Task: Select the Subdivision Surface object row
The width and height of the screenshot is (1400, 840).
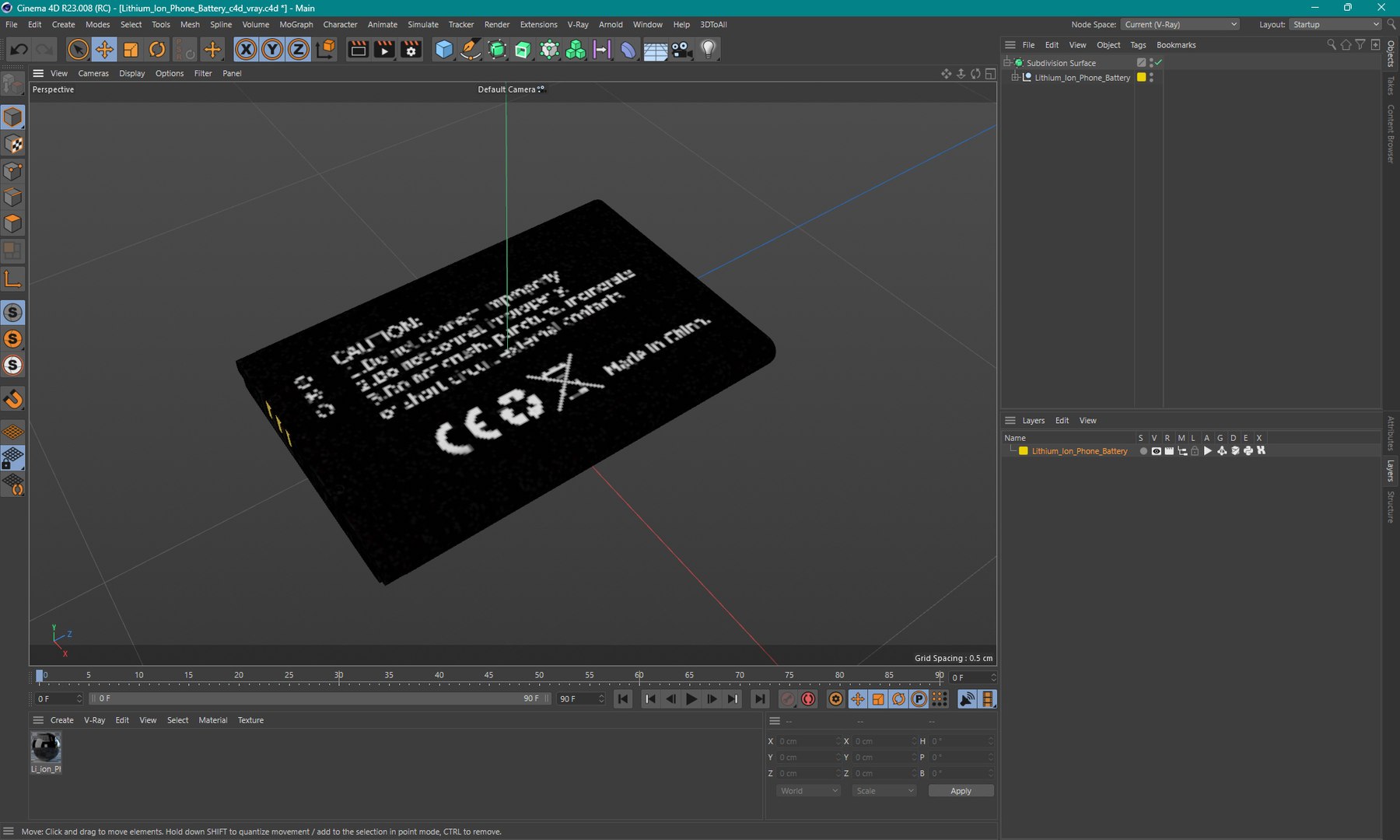Action: point(1061,63)
